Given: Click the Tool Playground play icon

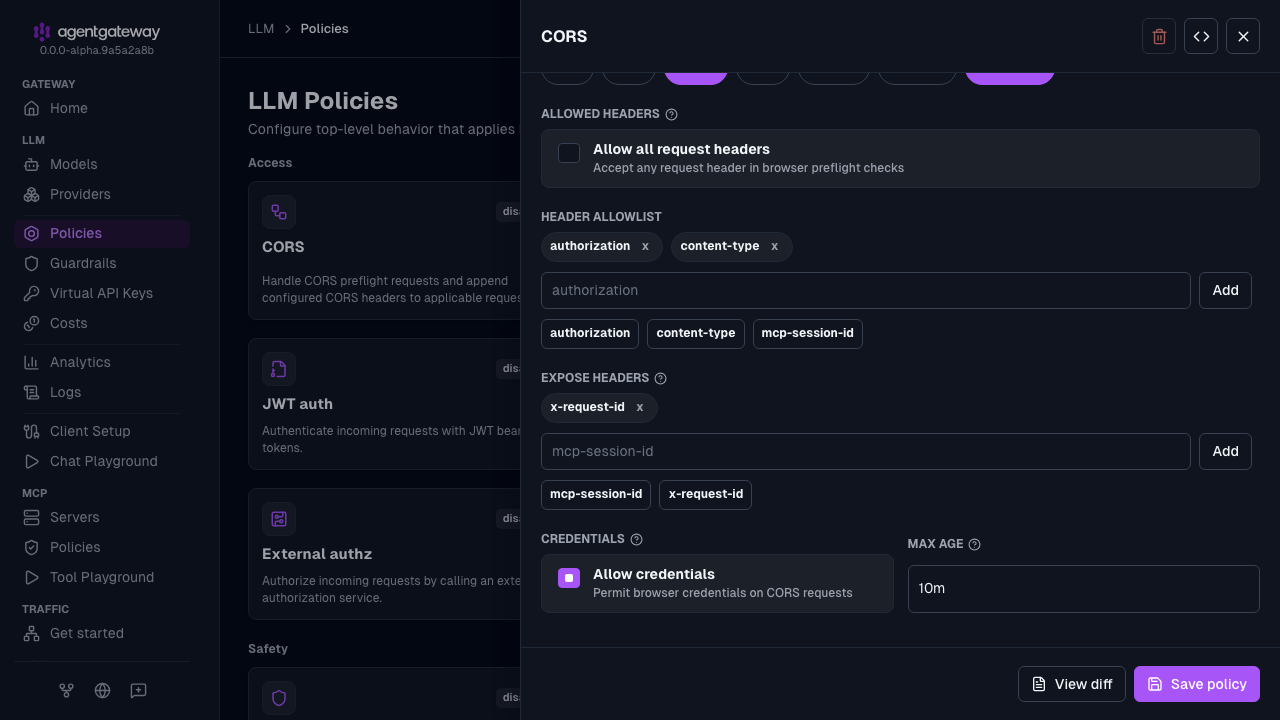Looking at the screenshot, I should tap(32, 577).
